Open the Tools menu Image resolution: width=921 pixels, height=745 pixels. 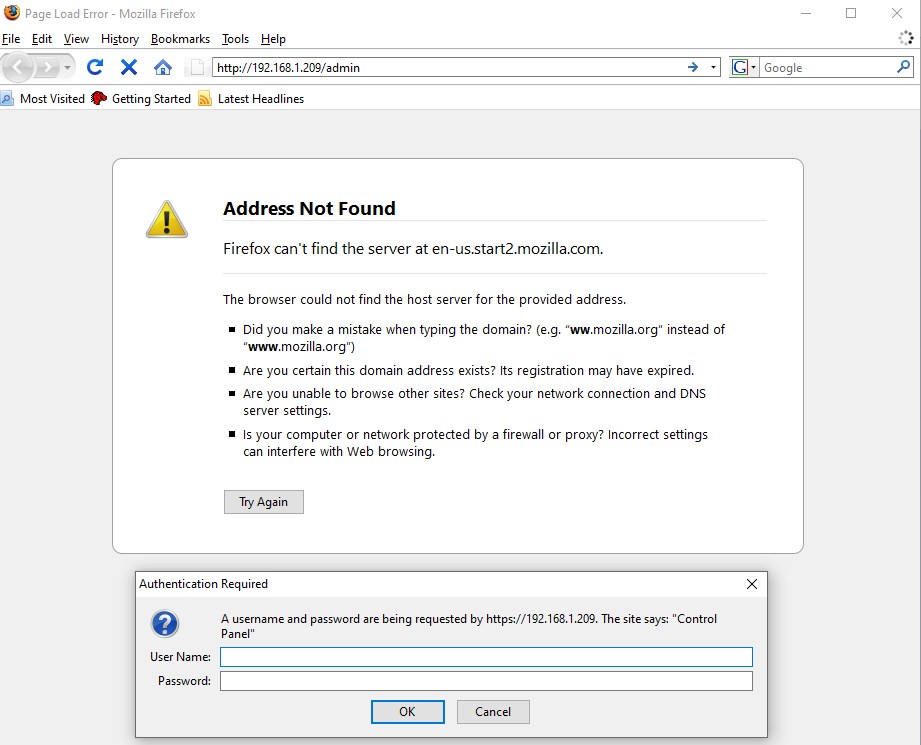(236, 39)
